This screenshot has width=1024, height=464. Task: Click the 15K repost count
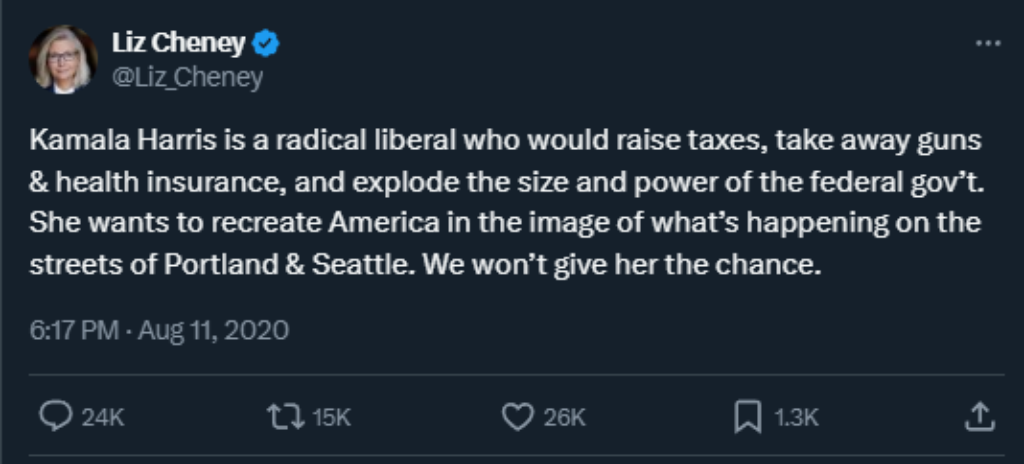pyautogui.click(x=332, y=418)
